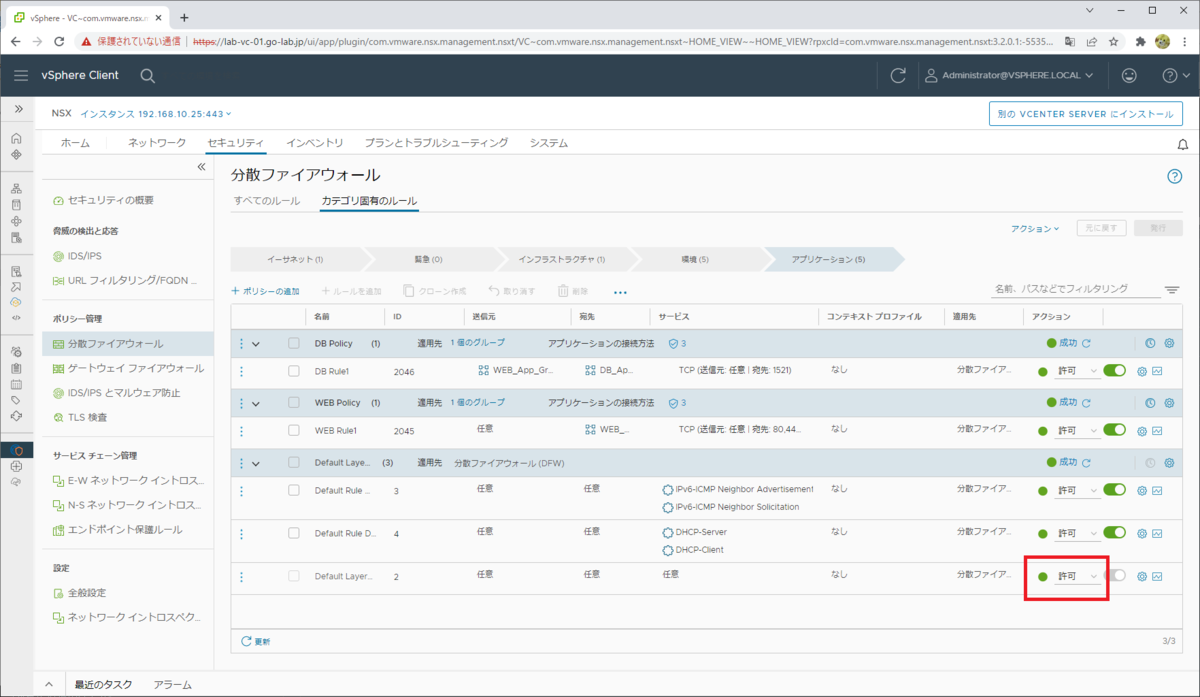Image resolution: width=1200 pixels, height=697 pixels.
Task: Open more toolbar actions ellipsis
Action: (x=620, y=292)
